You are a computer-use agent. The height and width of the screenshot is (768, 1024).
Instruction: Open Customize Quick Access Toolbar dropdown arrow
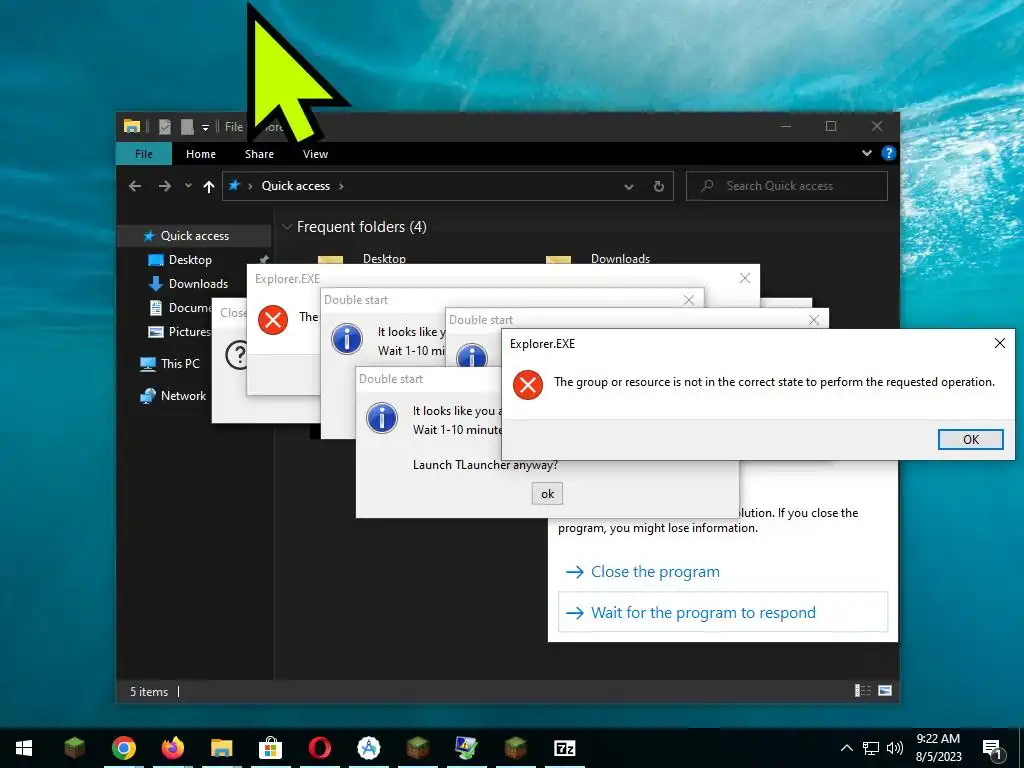(205, 127)
